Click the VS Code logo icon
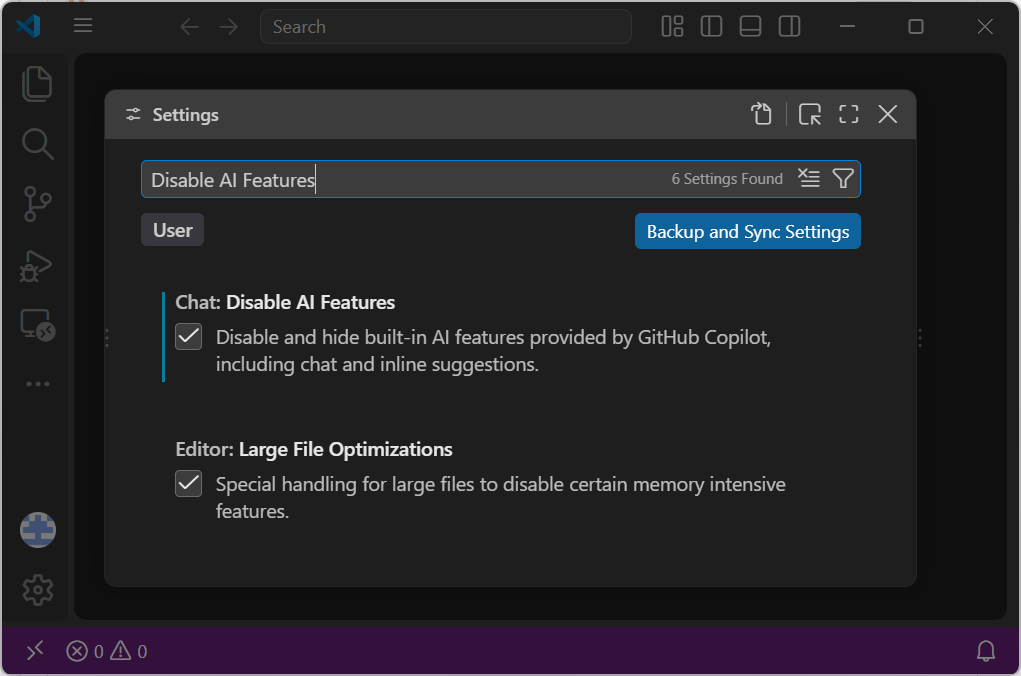 point(29,26)
